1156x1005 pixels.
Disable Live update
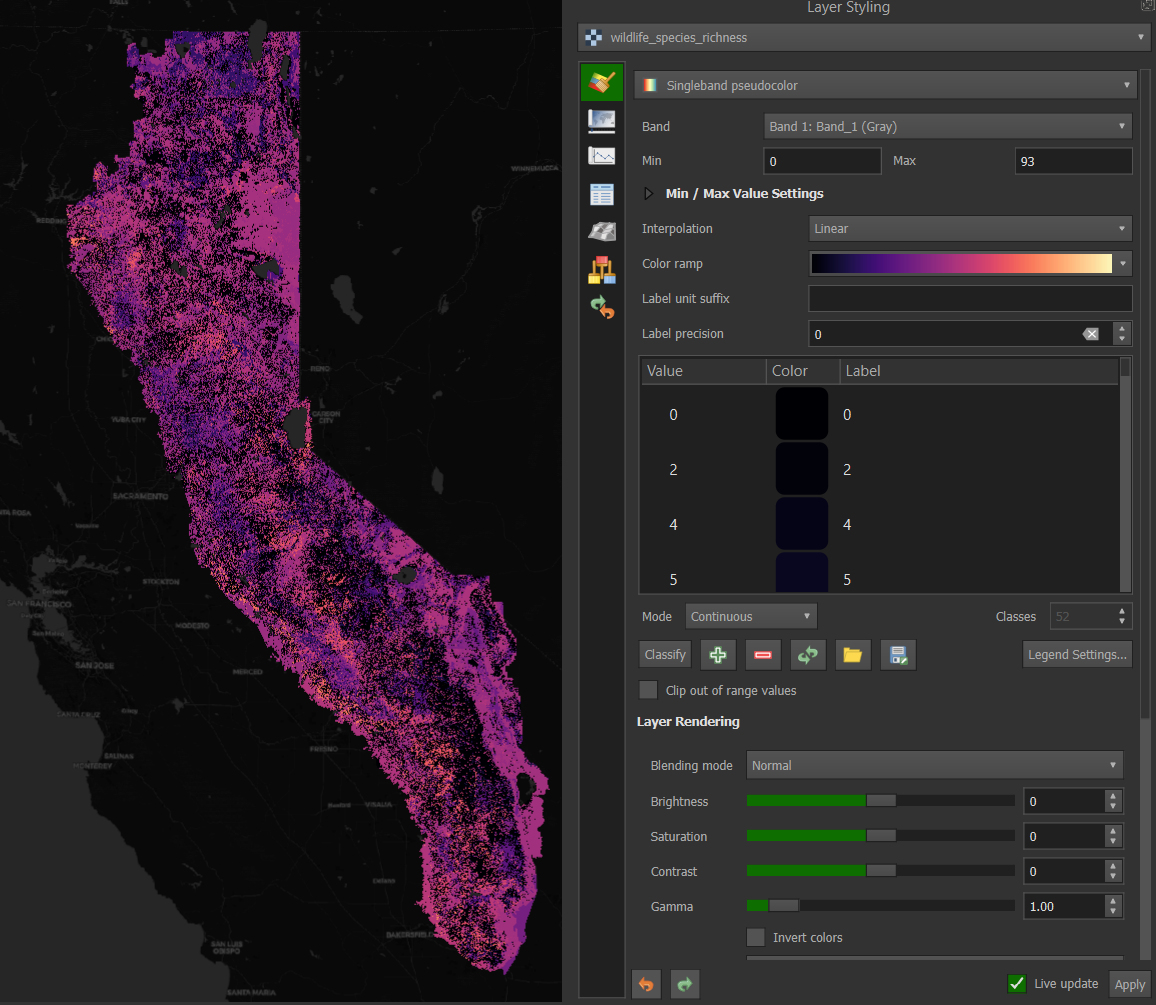point(1017,984)
